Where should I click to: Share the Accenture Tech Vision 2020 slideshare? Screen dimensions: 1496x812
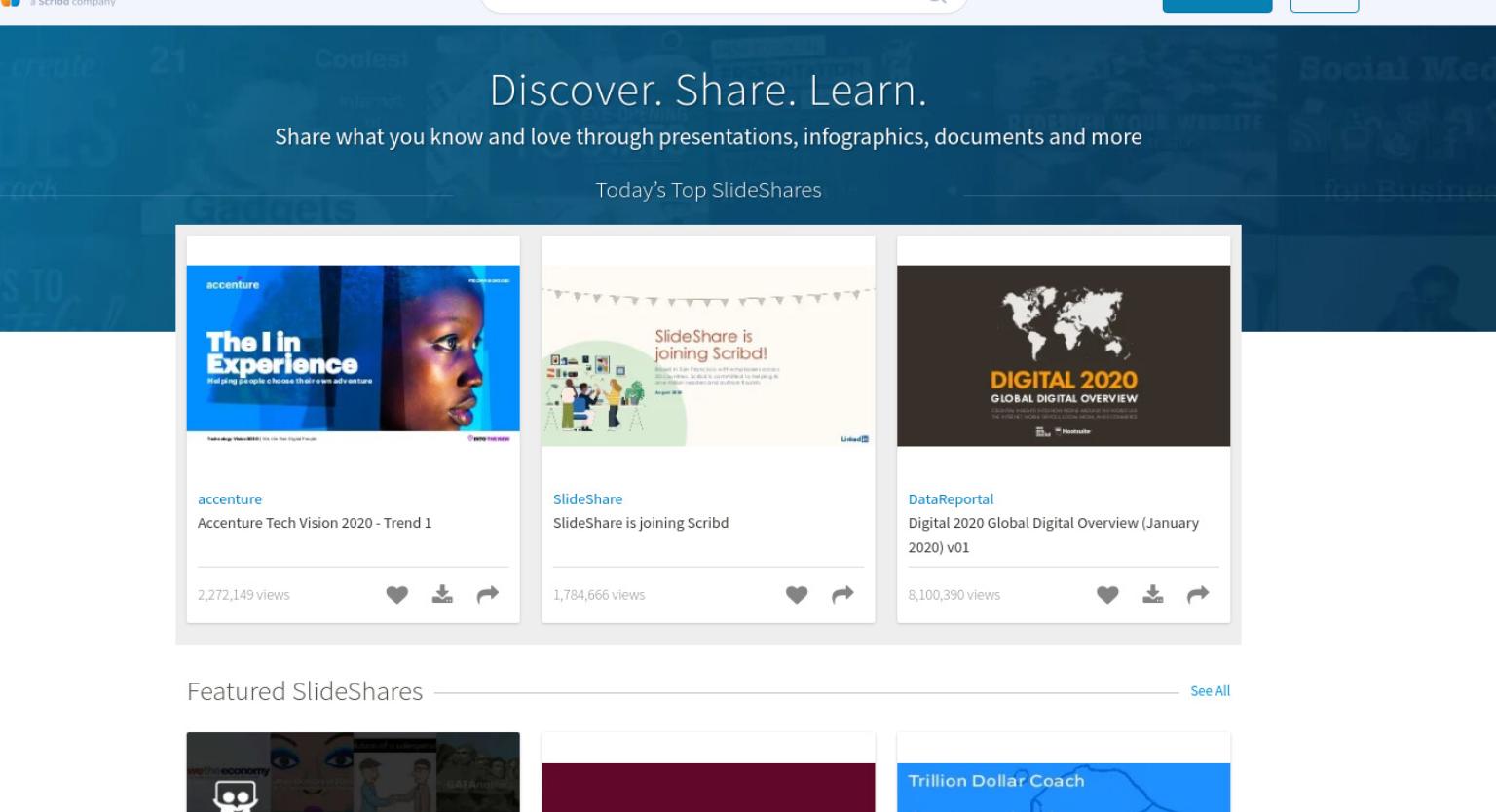point(488,594)
